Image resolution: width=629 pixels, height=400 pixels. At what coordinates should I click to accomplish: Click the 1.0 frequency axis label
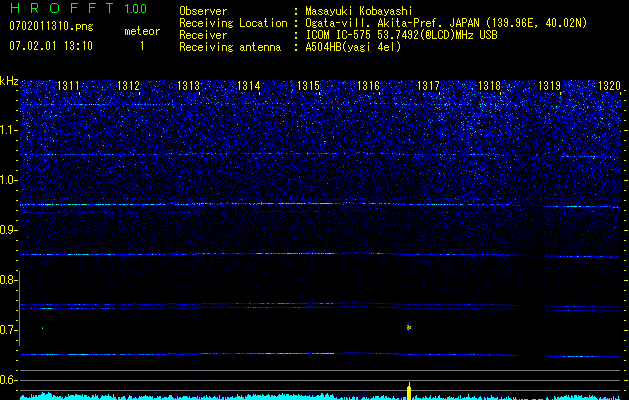coord(9,180)
